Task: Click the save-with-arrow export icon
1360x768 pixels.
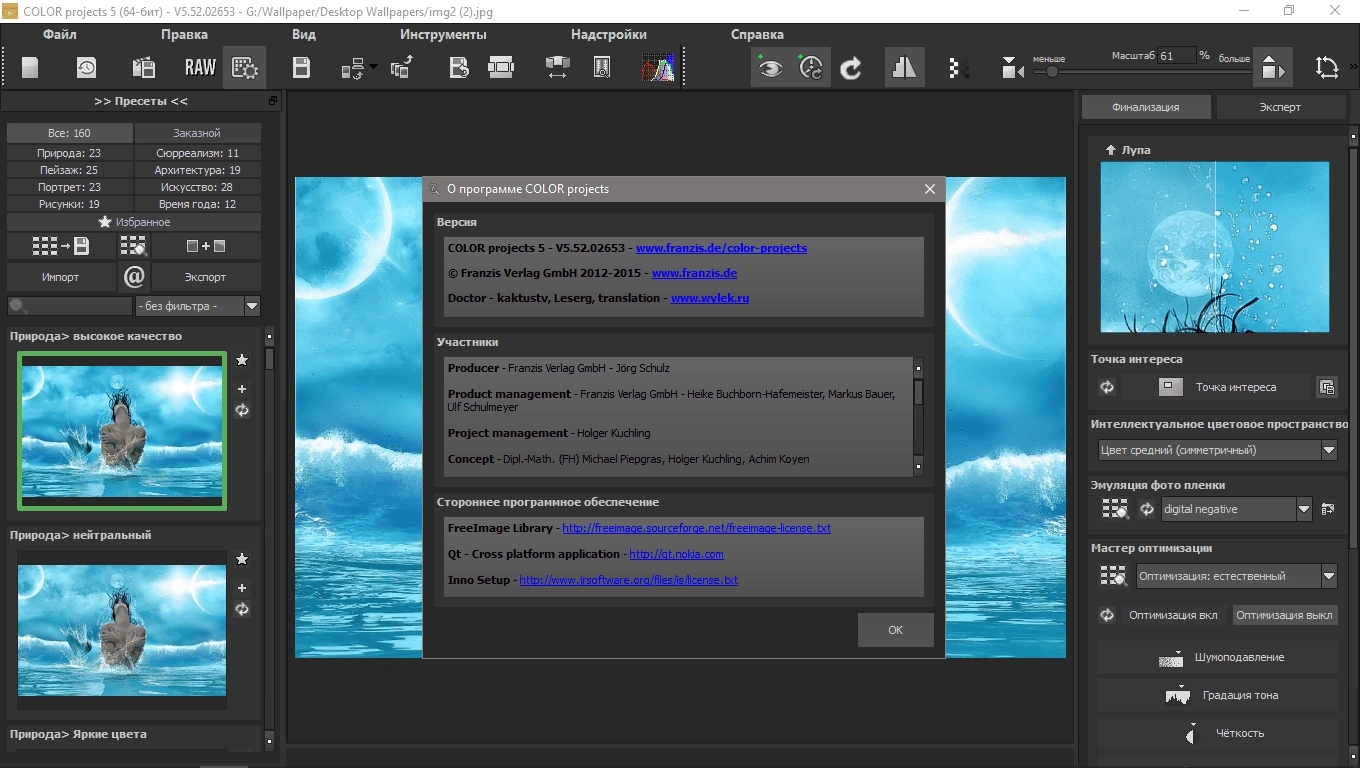Action: click(x=459, y=67)
